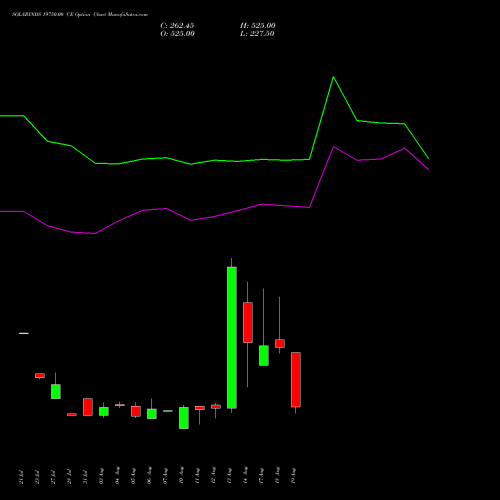Click the green candle on 10 Aug

[184, 418]
